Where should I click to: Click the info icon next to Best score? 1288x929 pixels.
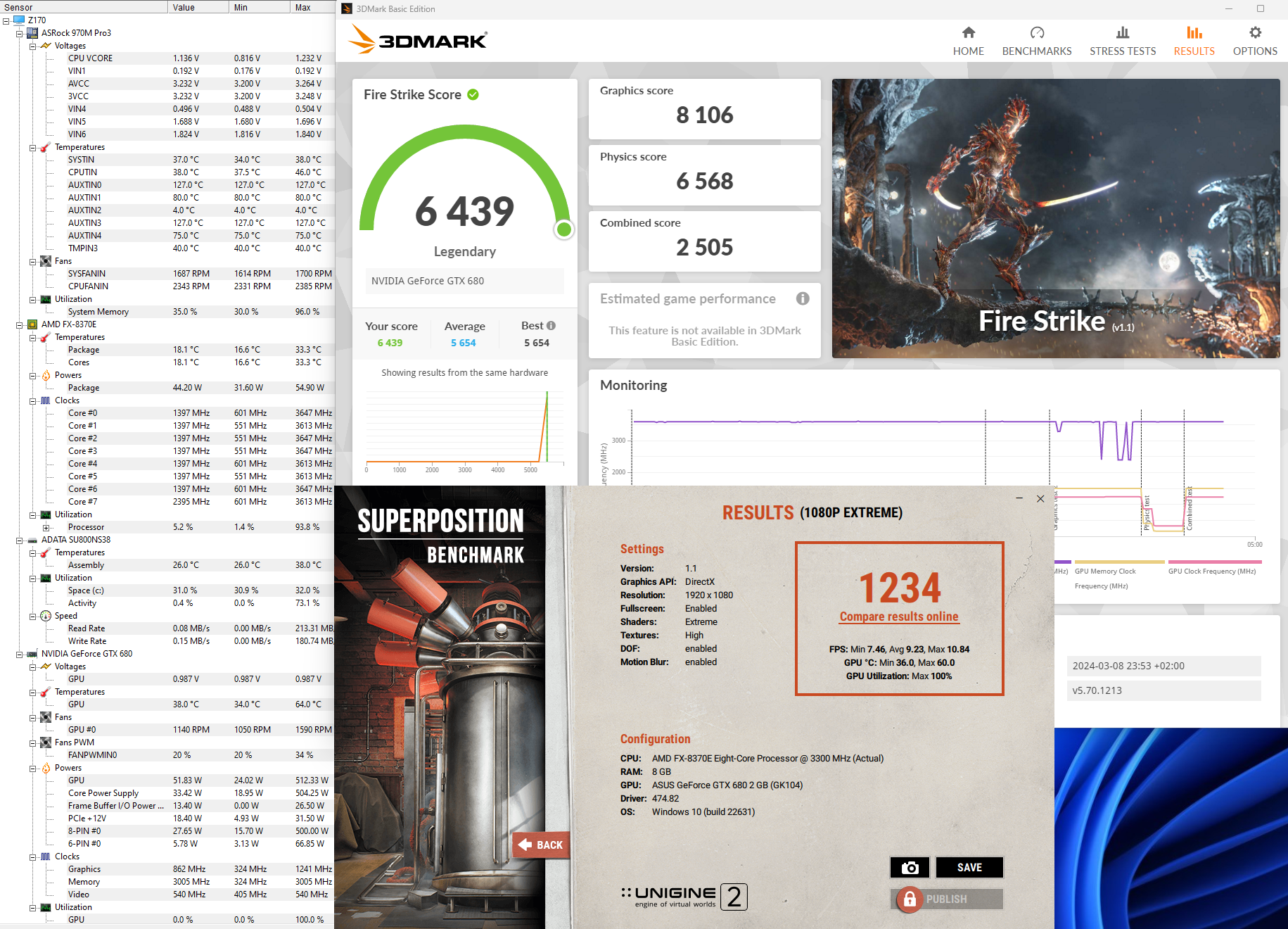click(x=551, y=325)
